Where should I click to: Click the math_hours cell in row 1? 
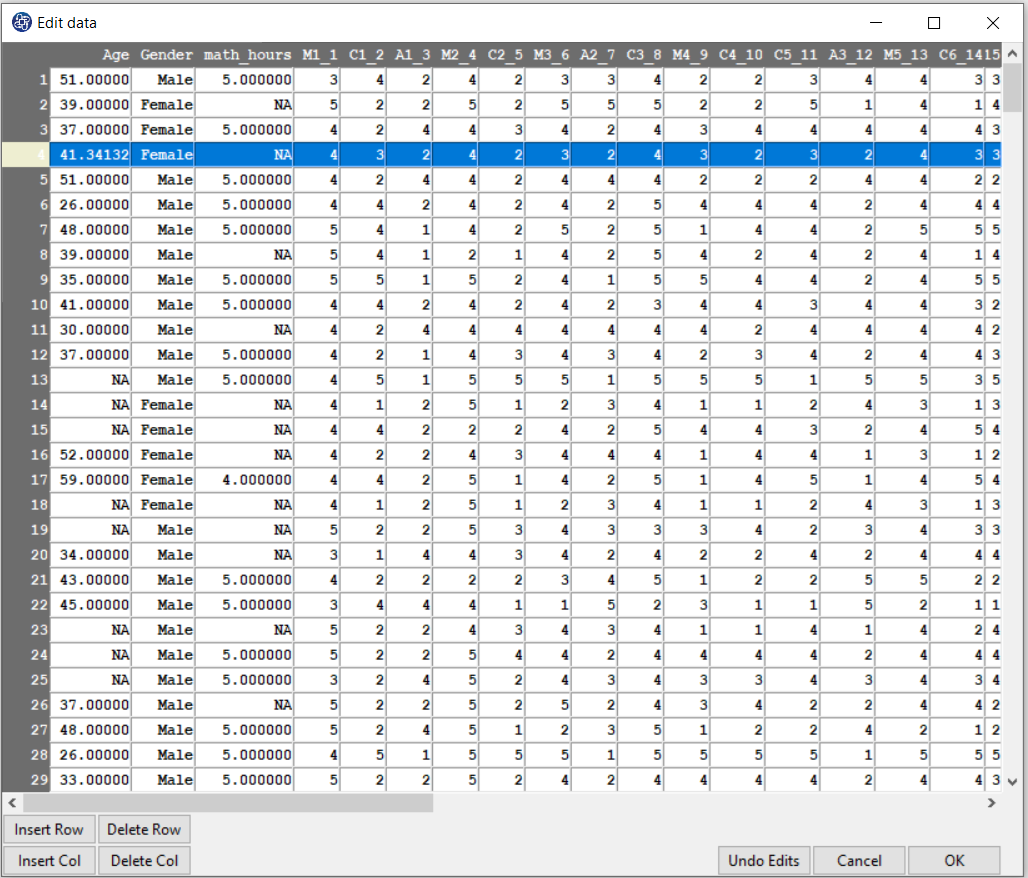click(244, 80)
